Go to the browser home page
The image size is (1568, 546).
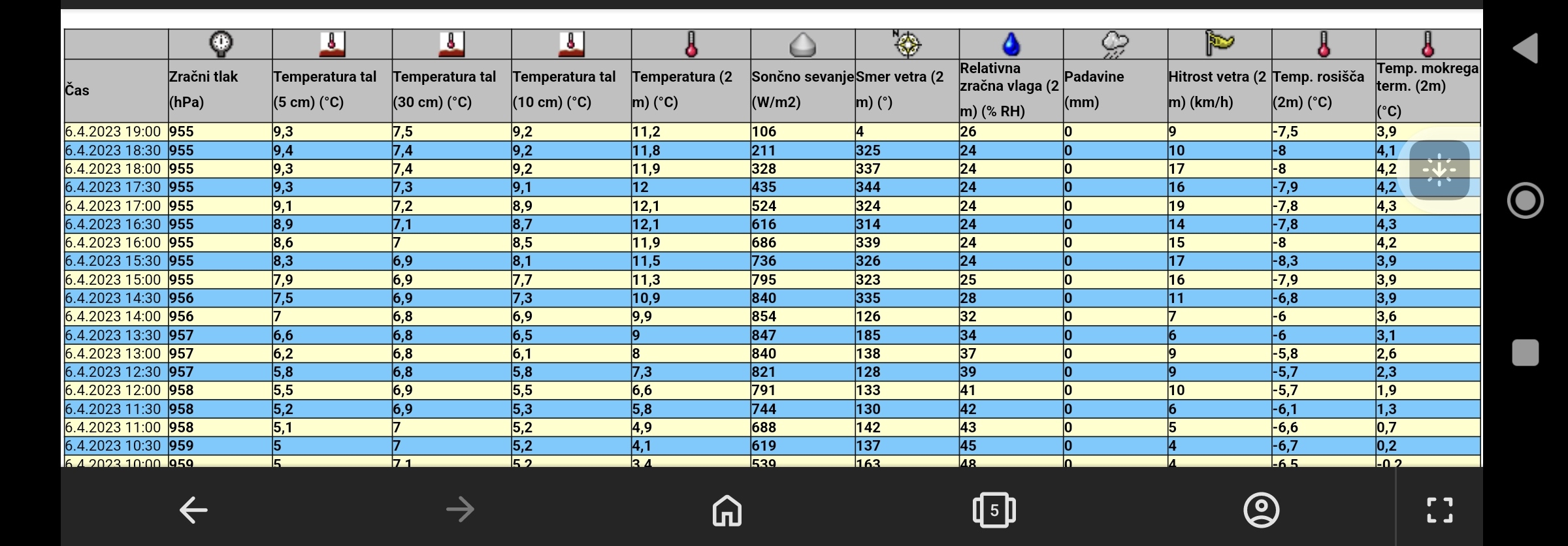(727, 509)
